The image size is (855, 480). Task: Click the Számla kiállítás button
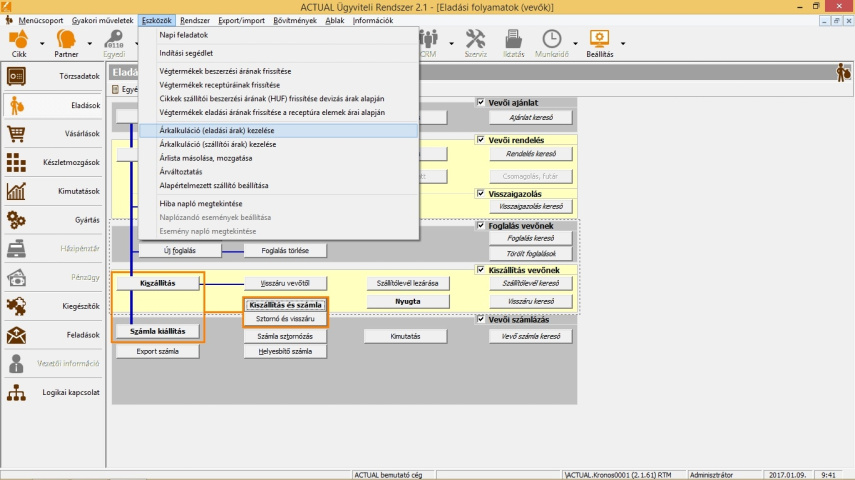click(157, 331)
